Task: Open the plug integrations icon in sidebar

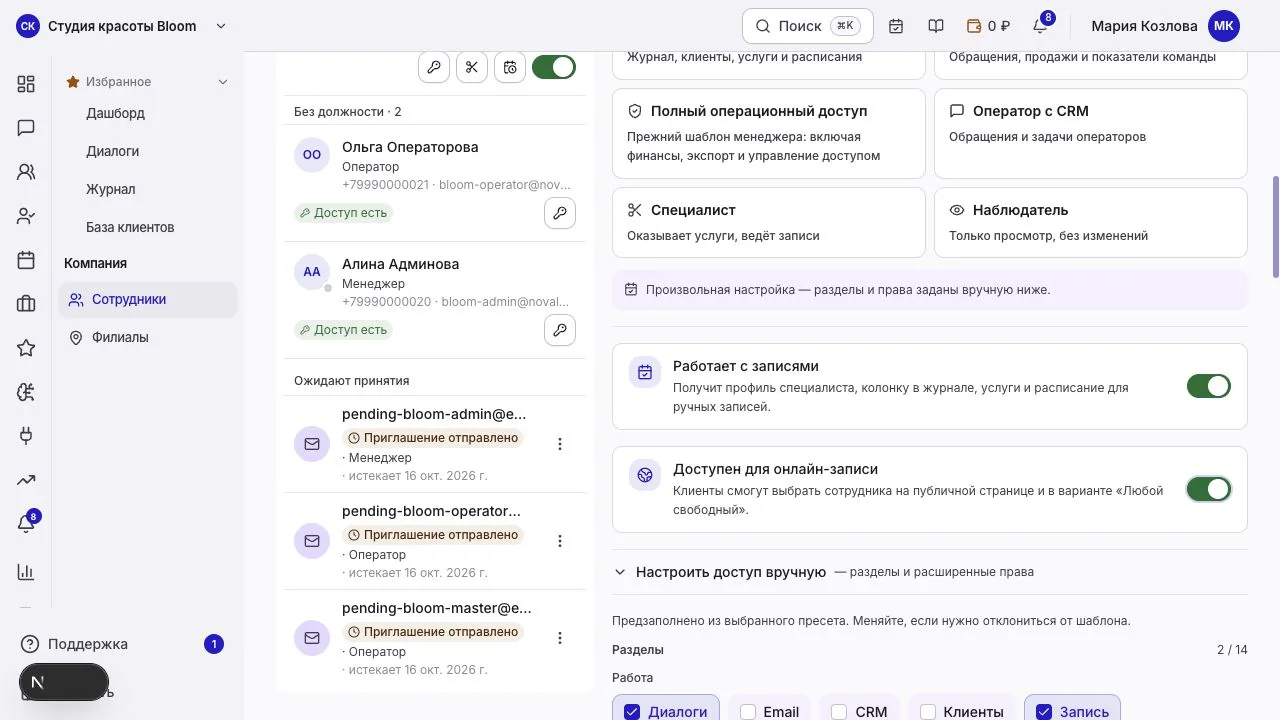Action: (x=26, y=436)
